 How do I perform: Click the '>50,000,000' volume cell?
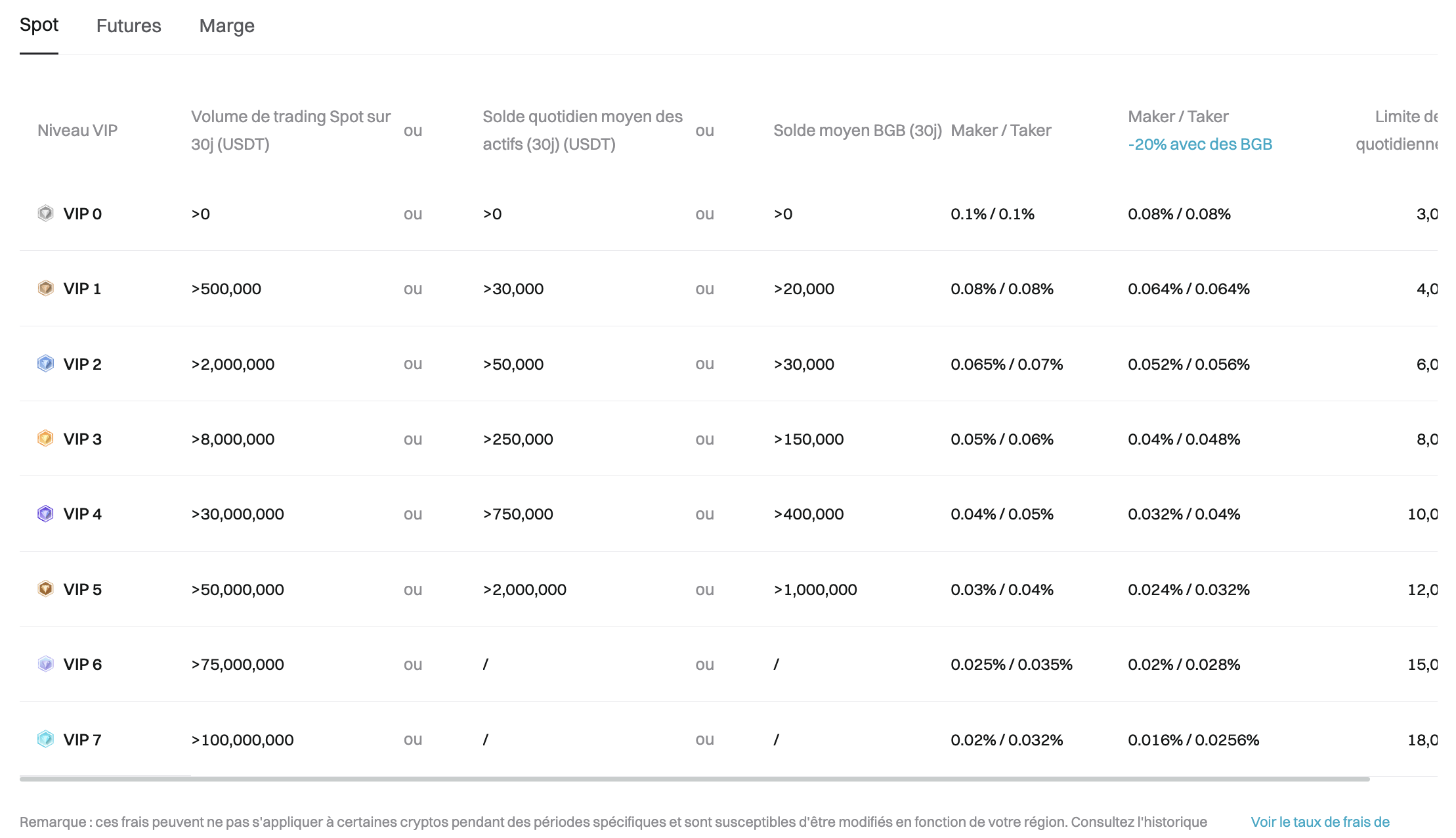coord(238,589)
